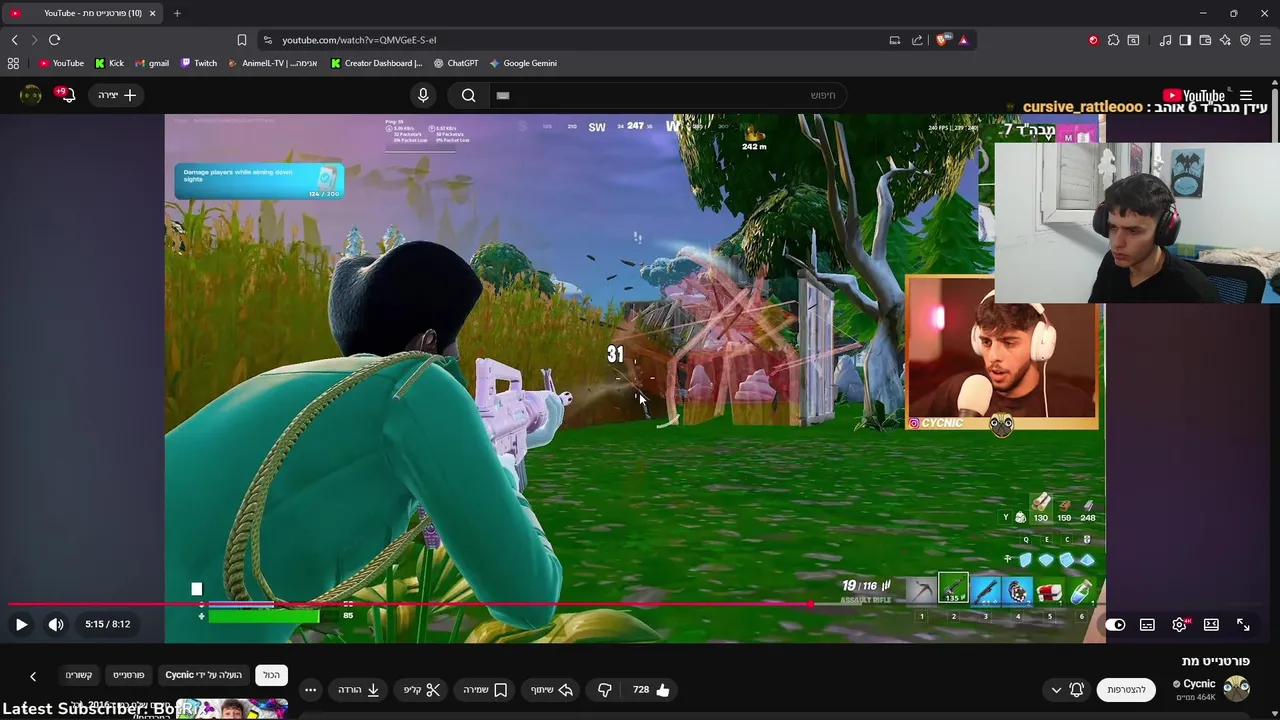The height and width of the screenshot is (720, 1280).
Task: Open the Cycnic channel name link
Action: pos(1199,684)
